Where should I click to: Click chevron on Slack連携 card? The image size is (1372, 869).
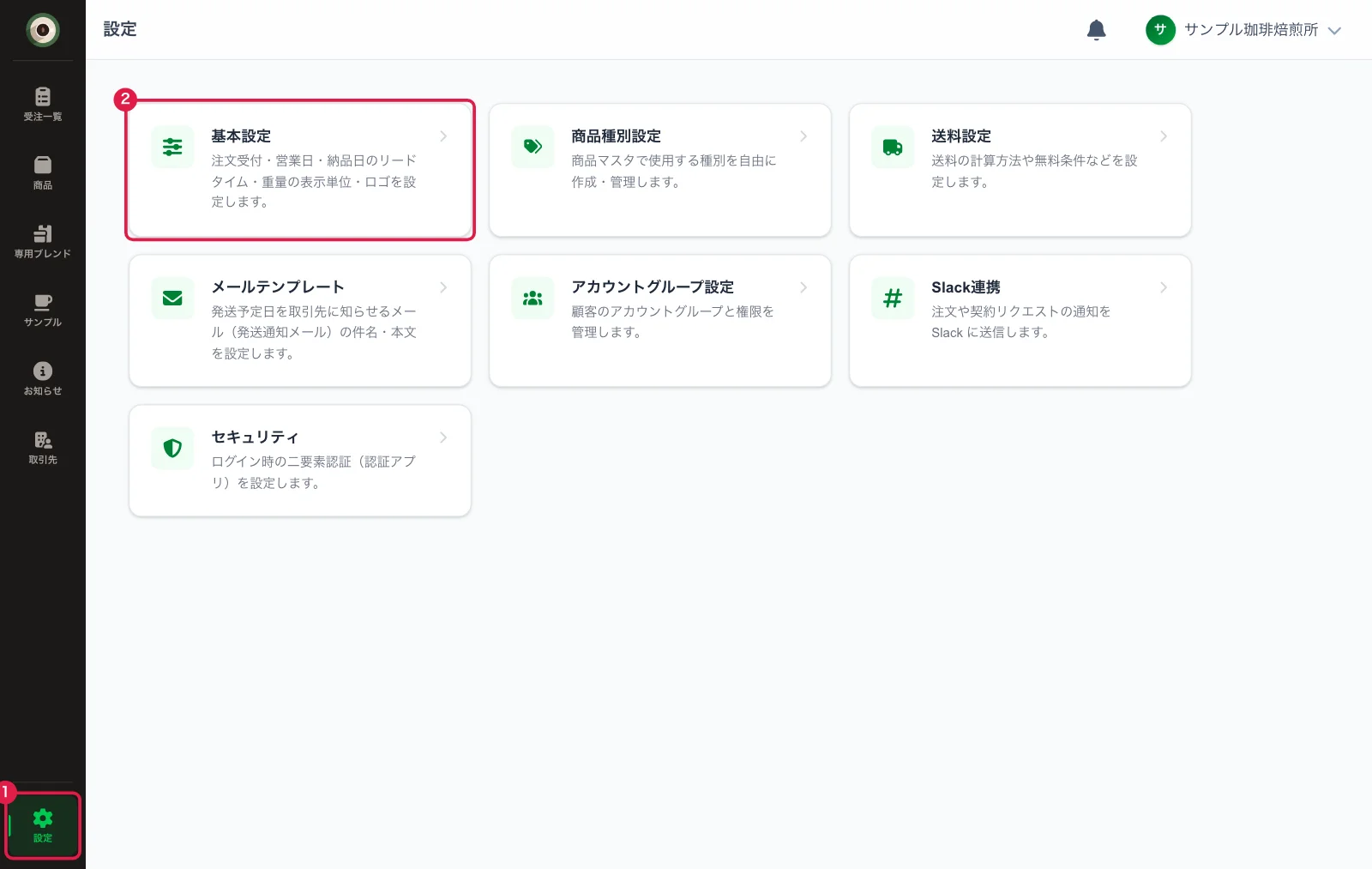click(1164, 287)
